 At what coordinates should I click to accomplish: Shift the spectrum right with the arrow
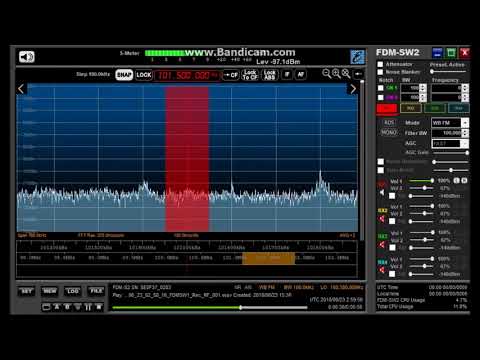pos(353,89)
